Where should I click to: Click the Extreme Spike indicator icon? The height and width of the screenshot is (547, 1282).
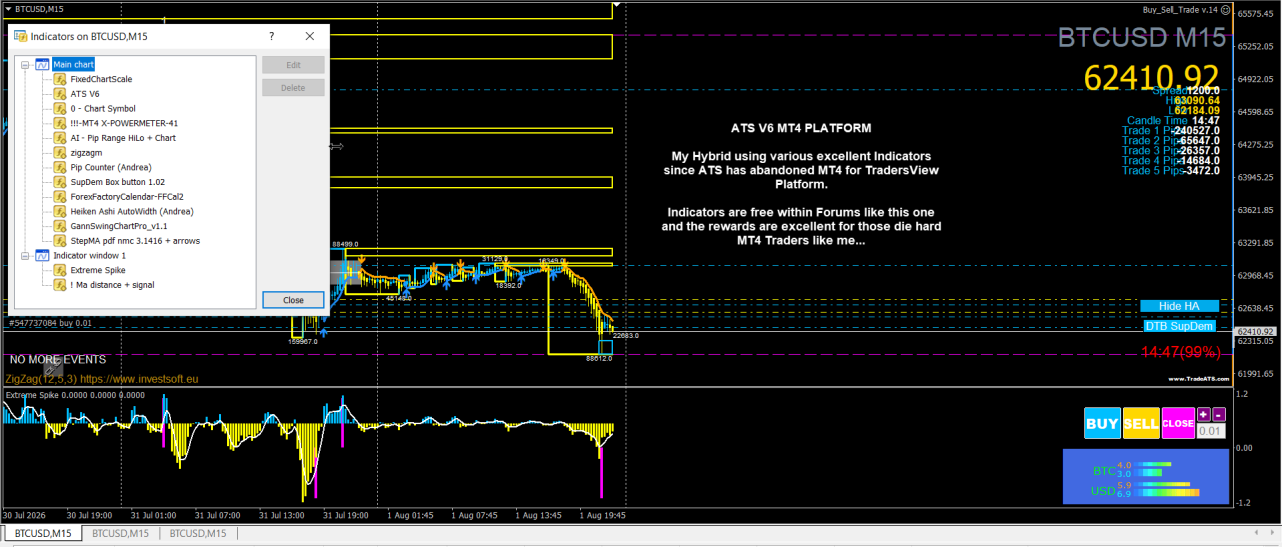coord(60,270)
